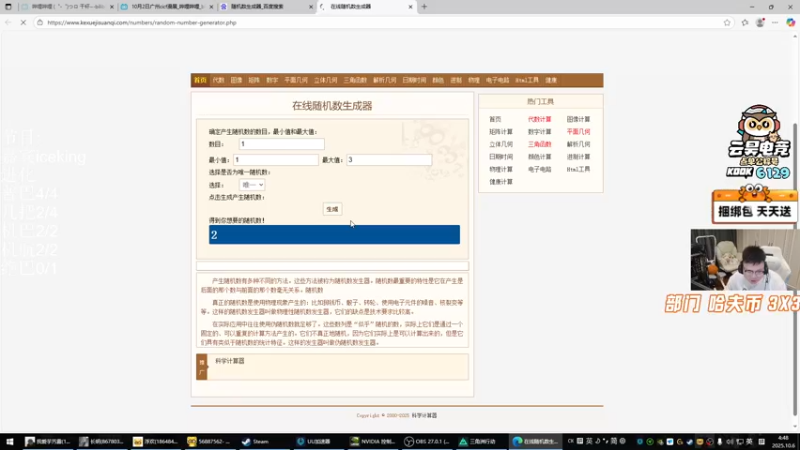Open 立体几何 in the navigation bar
The height and width of the screenshot is (450, 800).
pos(326,80)
